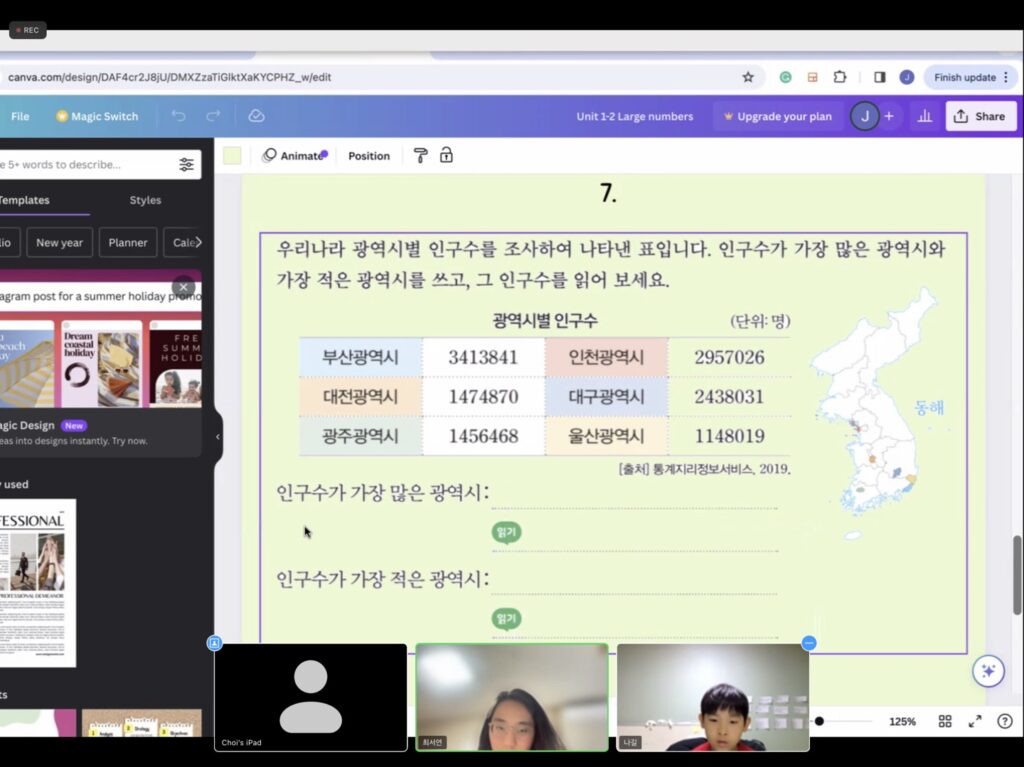Open the Position panel

(x=369, y=155)
